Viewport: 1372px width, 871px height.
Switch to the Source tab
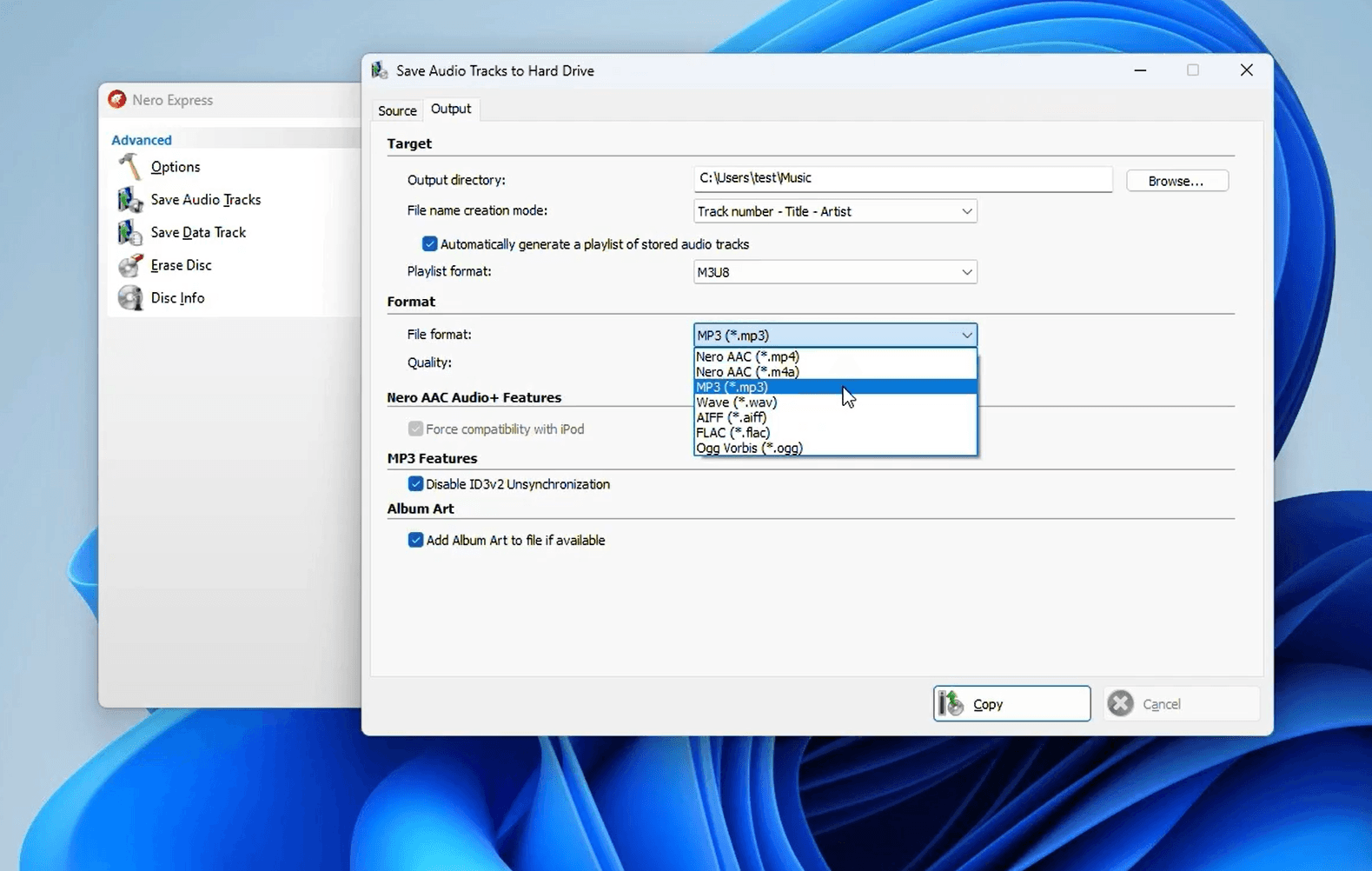tap(397, 110)
